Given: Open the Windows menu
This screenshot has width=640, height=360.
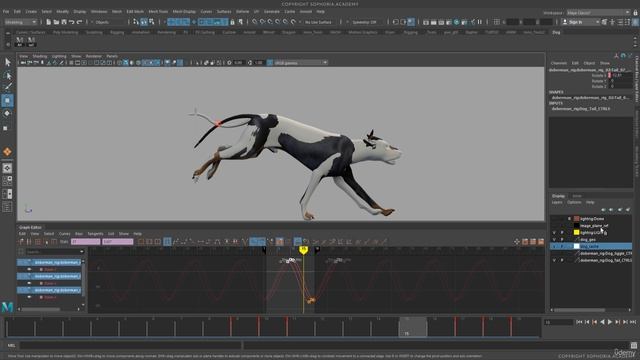Looking at the screenshot, I should [x=99, y=11].
